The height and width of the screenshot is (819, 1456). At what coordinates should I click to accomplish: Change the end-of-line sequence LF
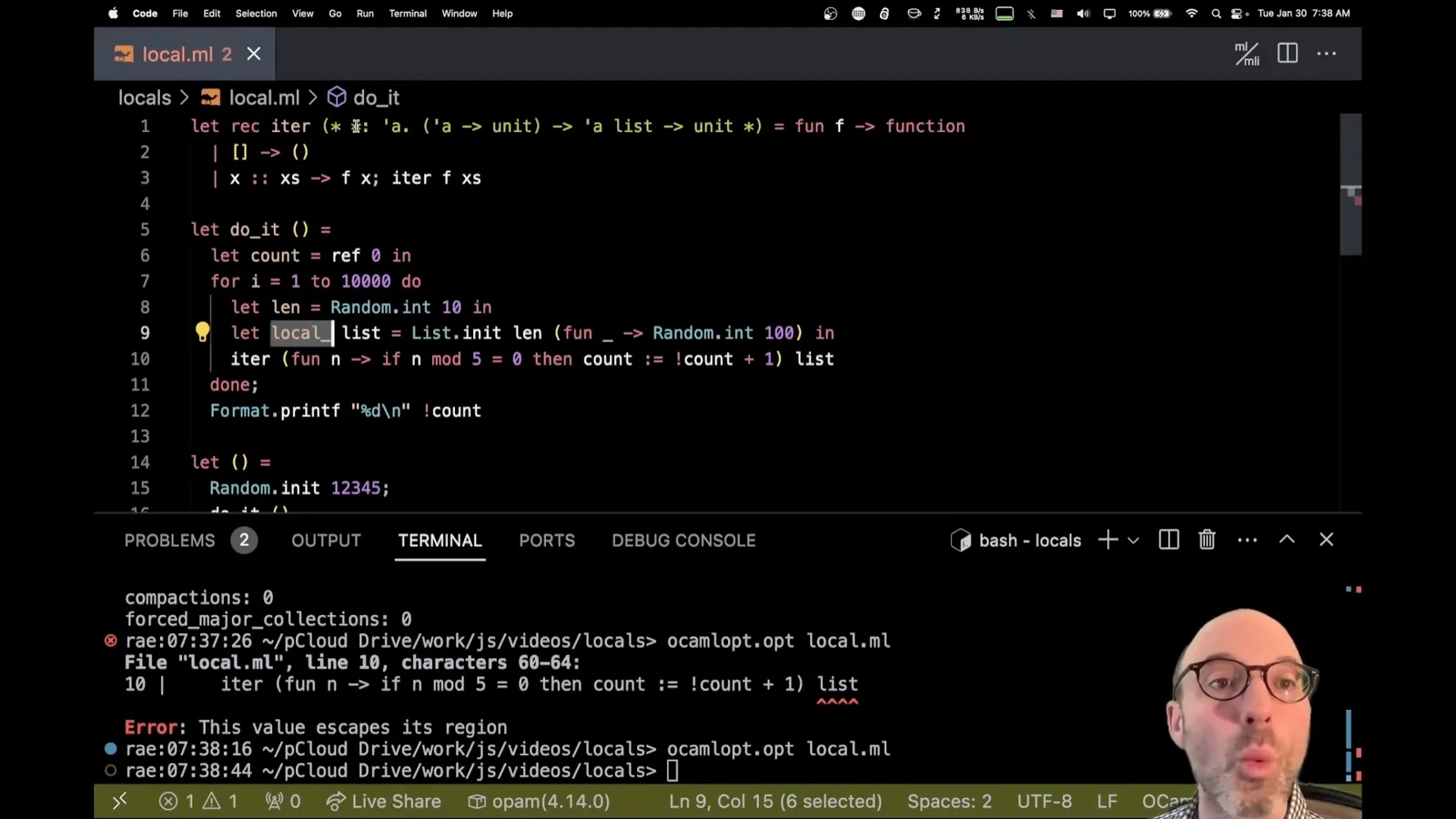point(1107,801)
